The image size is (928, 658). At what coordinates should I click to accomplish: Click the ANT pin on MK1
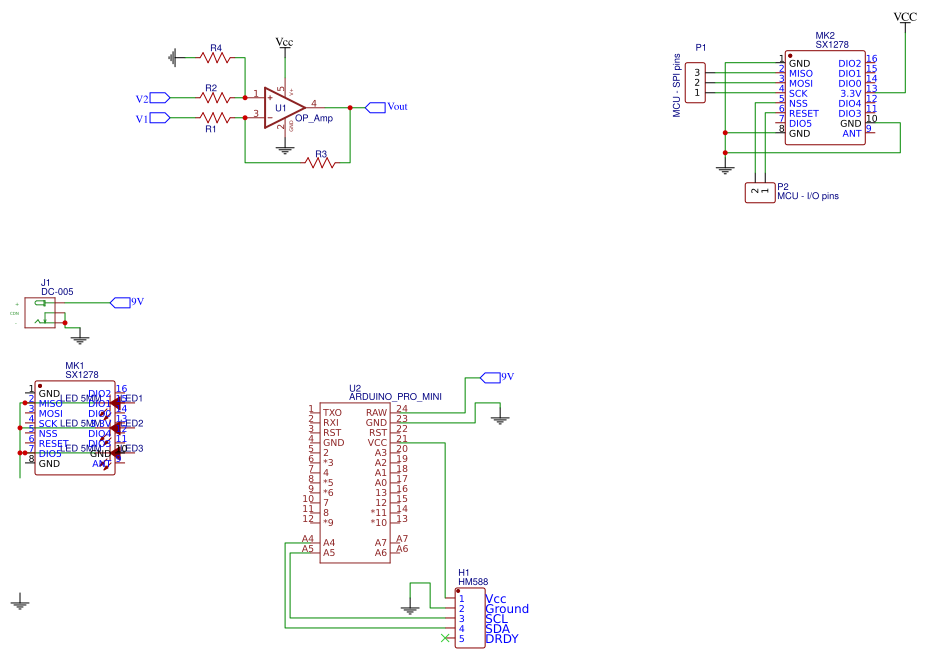[100, 461]
